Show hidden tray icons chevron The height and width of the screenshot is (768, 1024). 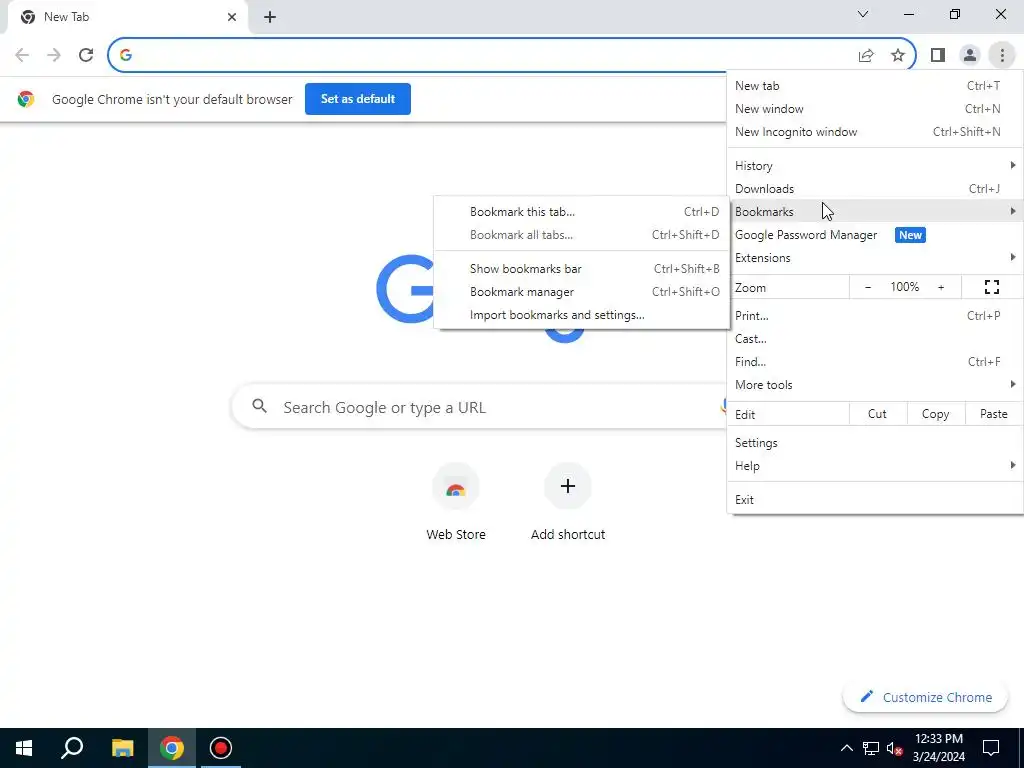coord(846,748)
